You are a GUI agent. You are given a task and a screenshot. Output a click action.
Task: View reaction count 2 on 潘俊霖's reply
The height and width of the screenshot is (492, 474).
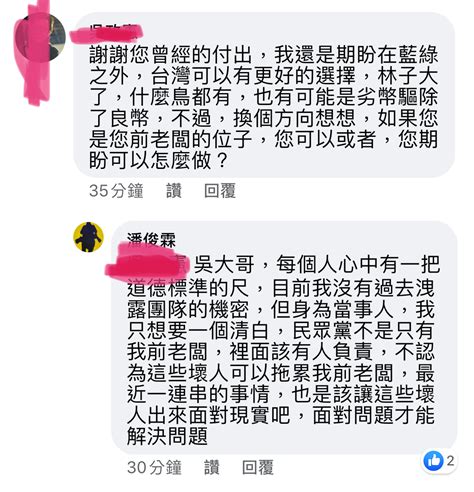click(450, 461)
